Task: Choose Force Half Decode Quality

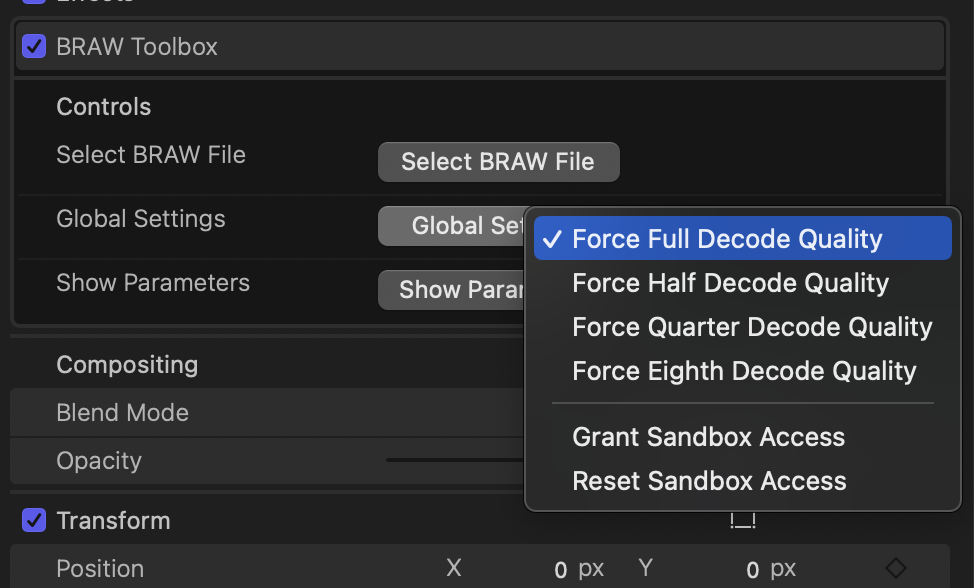Action: [x=730, y=283]
